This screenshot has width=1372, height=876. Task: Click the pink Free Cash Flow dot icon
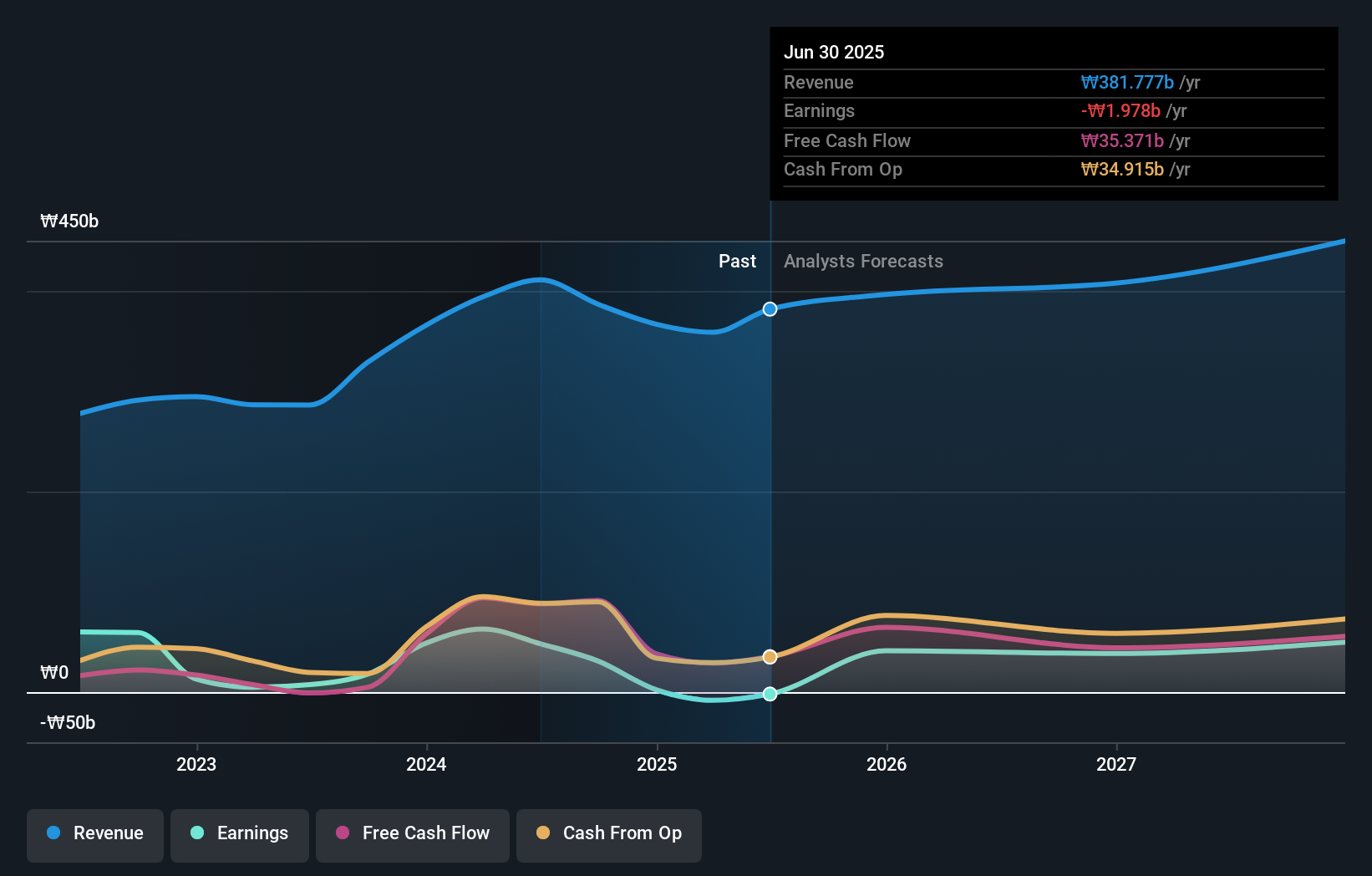tap(343, 833)
